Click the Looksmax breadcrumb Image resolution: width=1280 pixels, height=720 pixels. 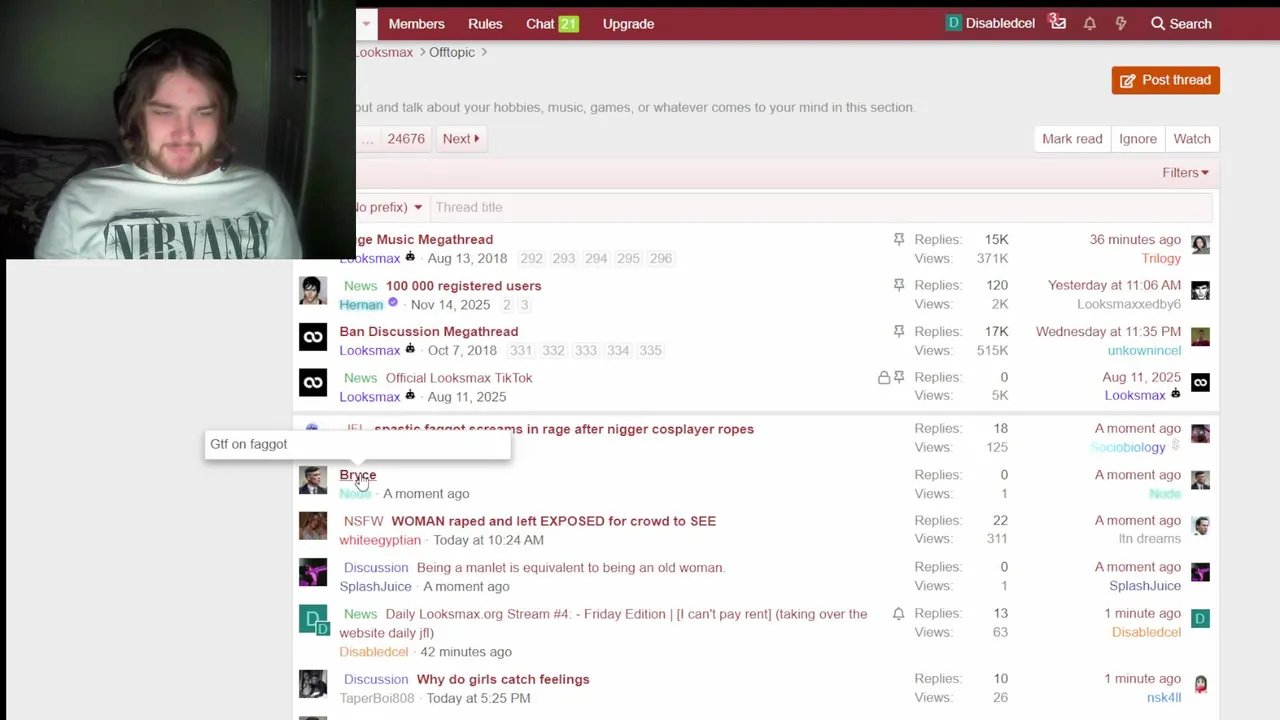(384, 52)
